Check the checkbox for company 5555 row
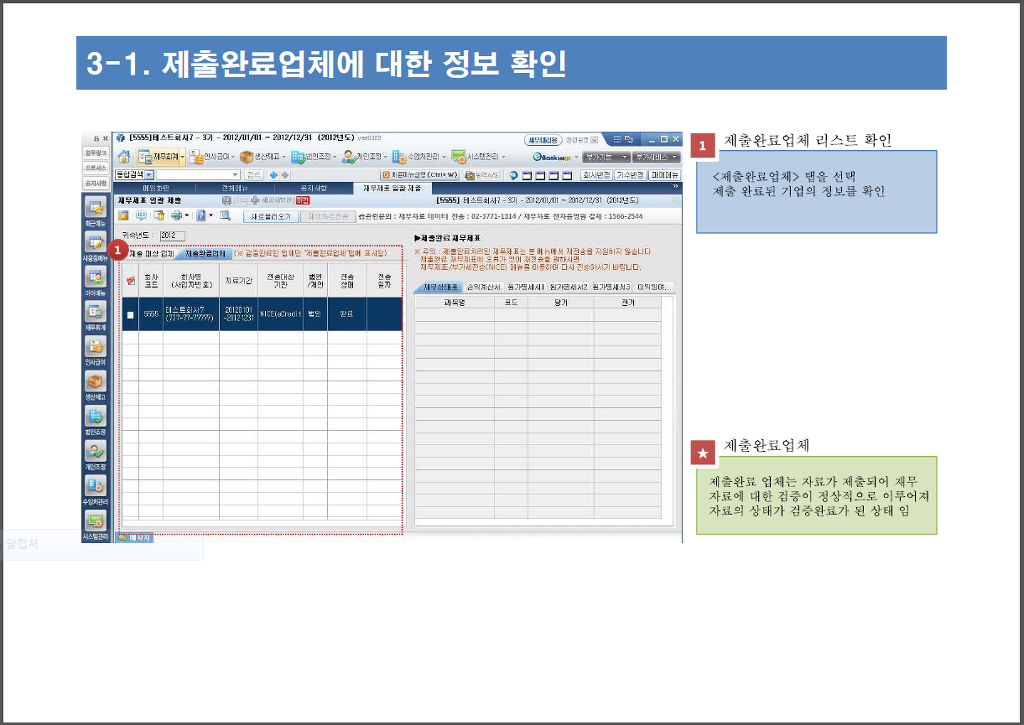The height and width of the screenshot is (725, 1024). (130, 314)
